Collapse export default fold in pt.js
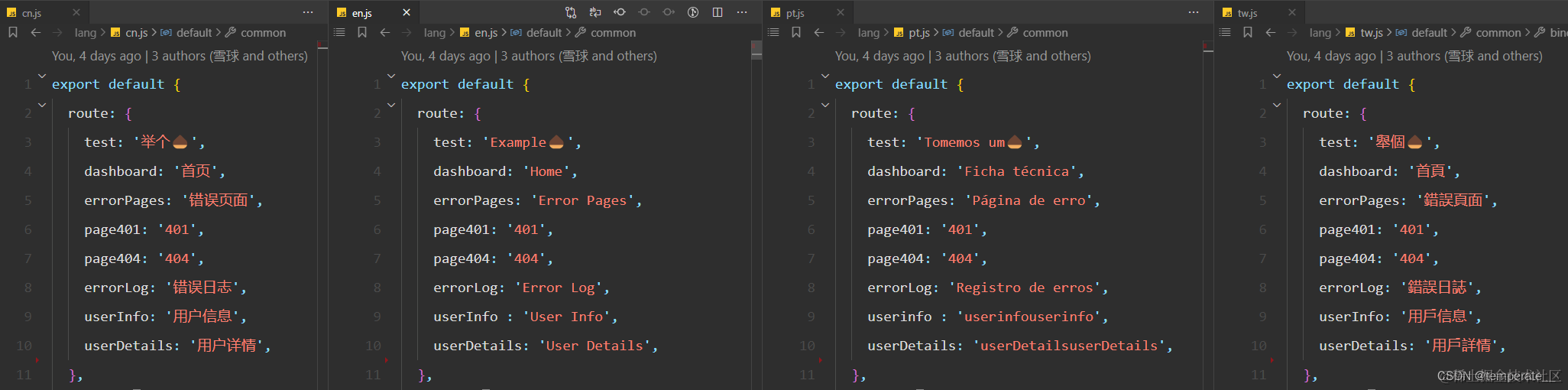This screenshot has width=1568, height=390. [825, 76]
